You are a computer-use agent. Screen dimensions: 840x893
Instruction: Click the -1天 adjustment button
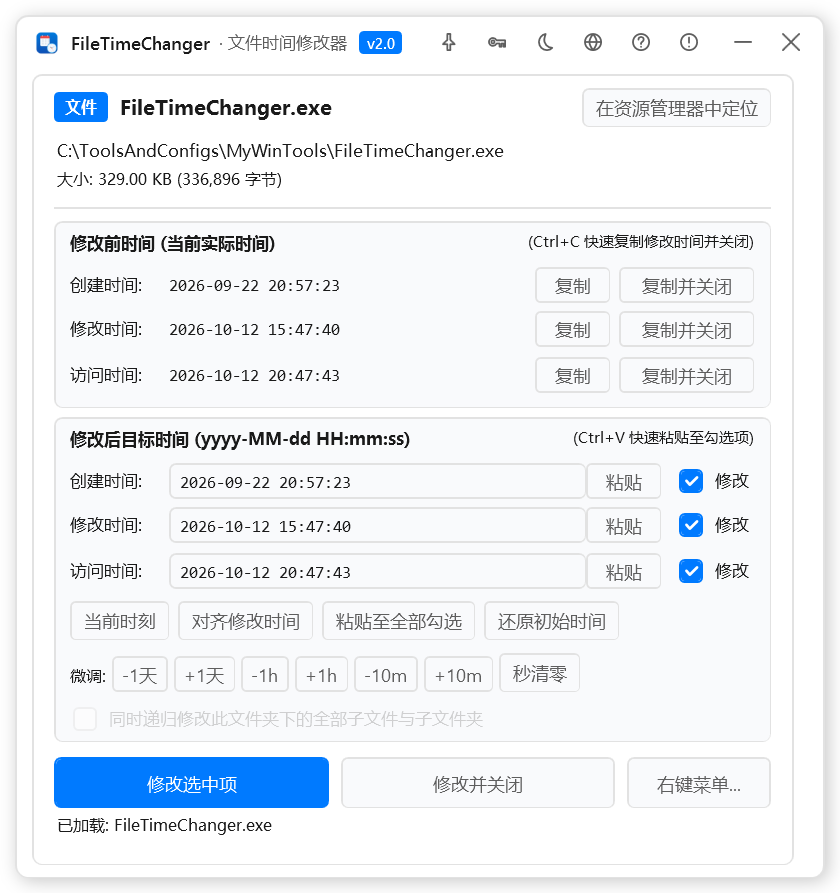140,675
